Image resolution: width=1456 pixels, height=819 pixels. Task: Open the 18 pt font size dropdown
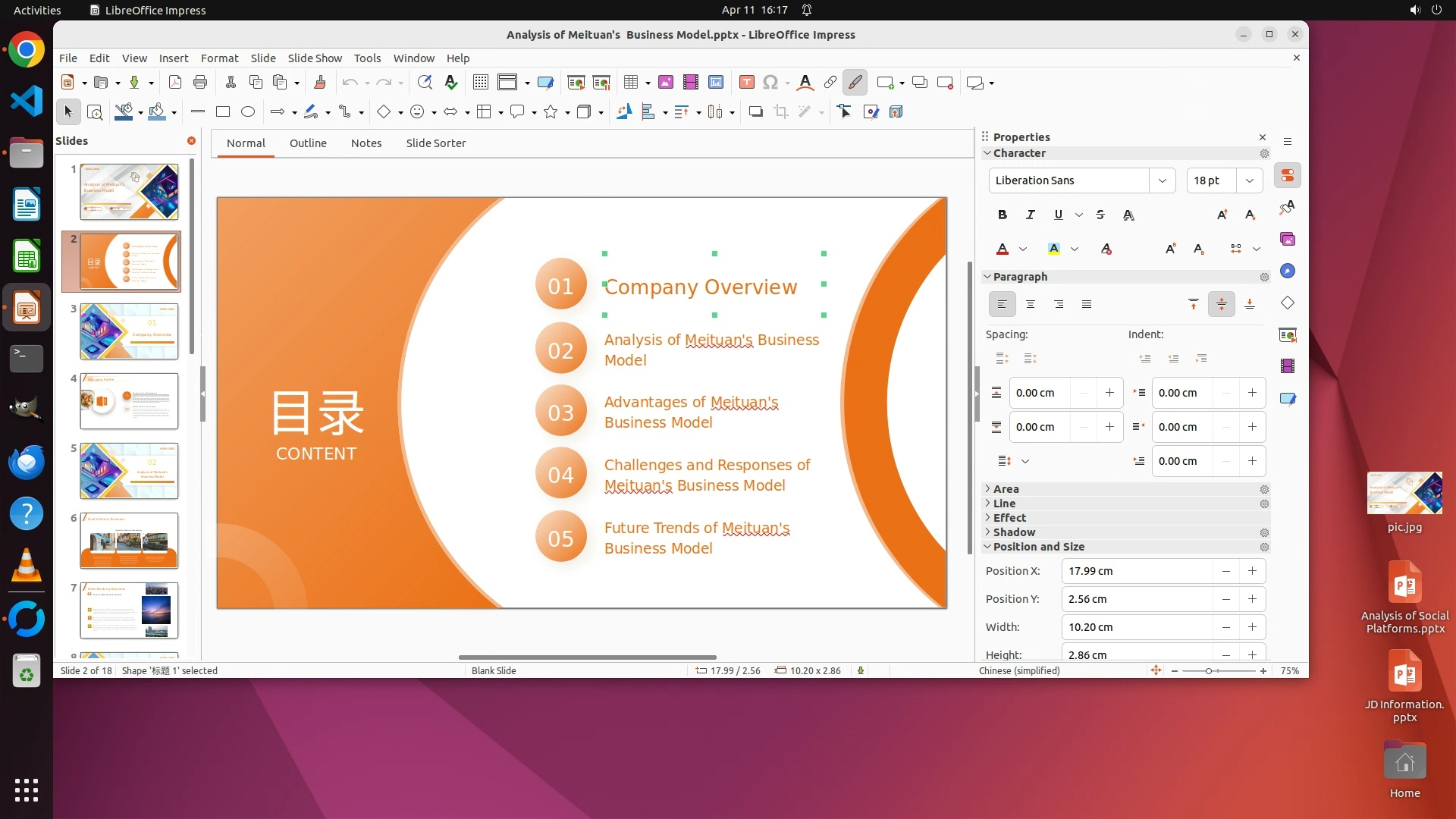click(x=1249, y=180)
